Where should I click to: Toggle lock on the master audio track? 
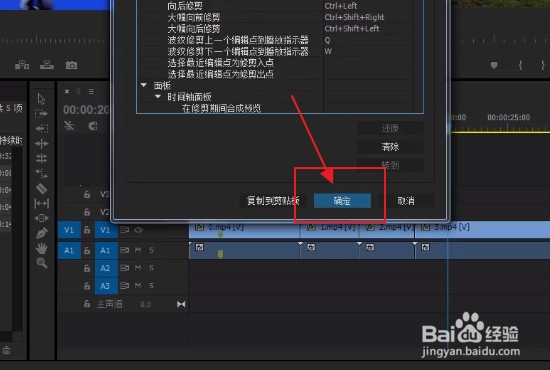coord(87,304)
